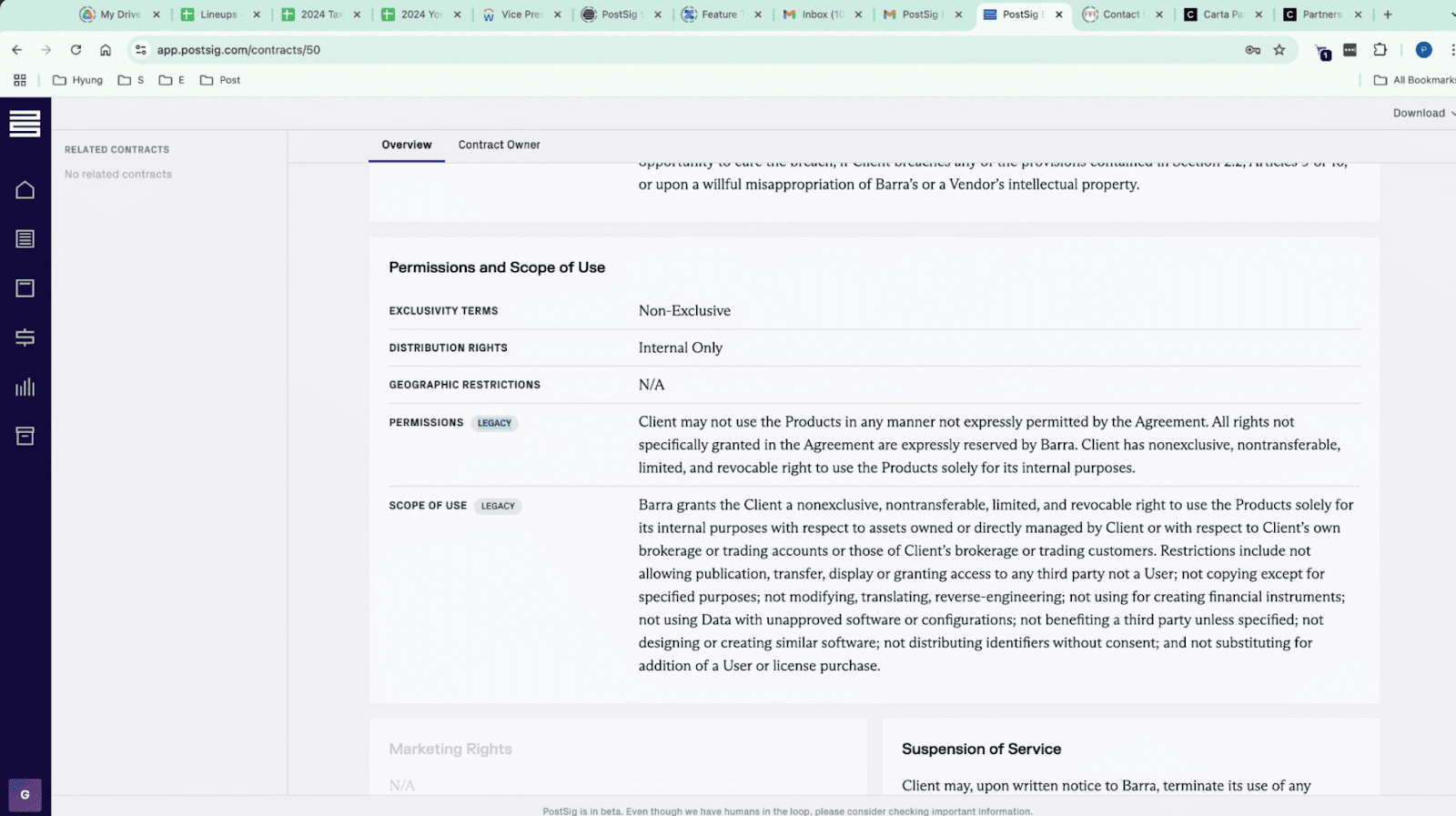Click the Permissions and Scope of Use heading

tap(497, 267)
